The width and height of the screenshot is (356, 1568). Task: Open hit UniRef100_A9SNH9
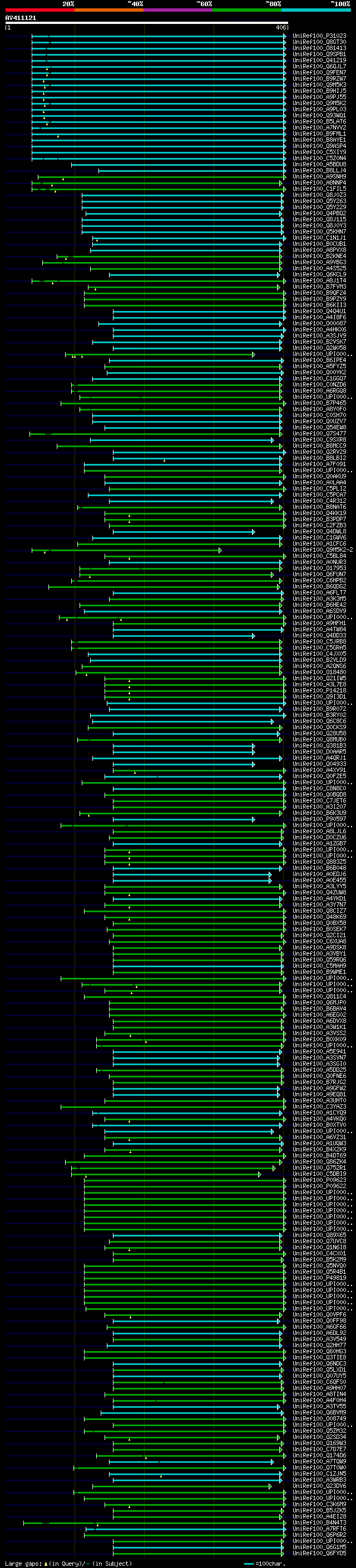coord(319,176)
